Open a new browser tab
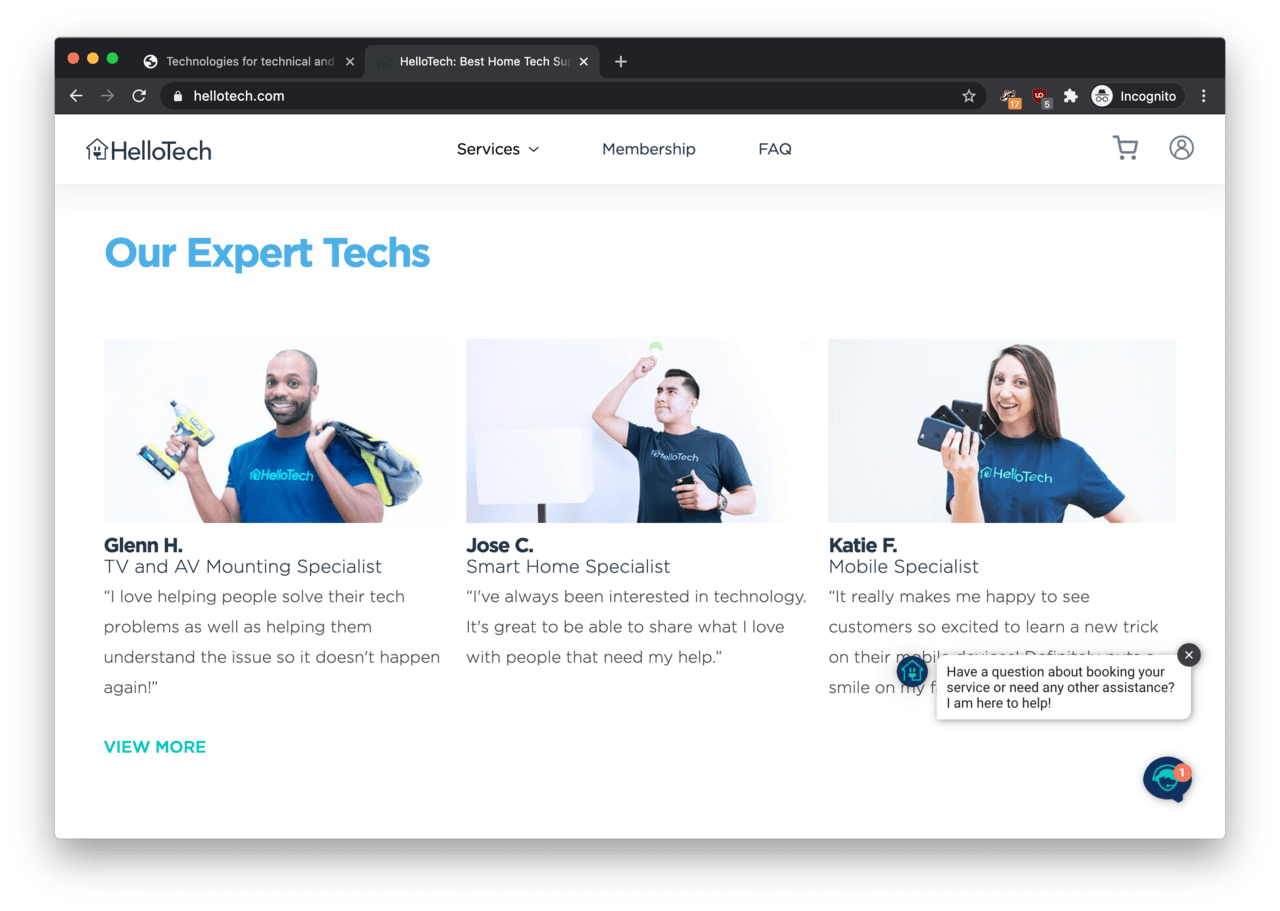 (620, 61)
